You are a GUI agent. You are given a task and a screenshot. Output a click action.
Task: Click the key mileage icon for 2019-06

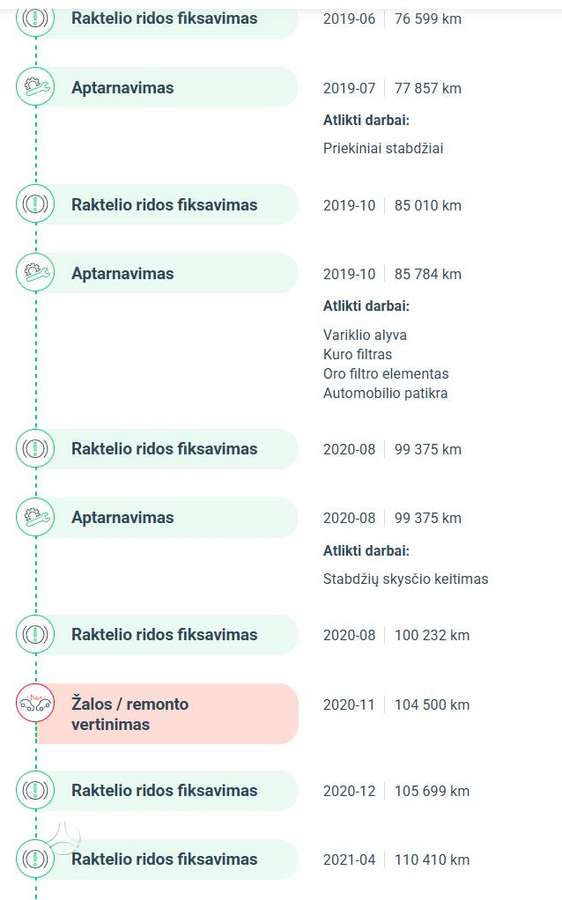(x=35, y=18)
